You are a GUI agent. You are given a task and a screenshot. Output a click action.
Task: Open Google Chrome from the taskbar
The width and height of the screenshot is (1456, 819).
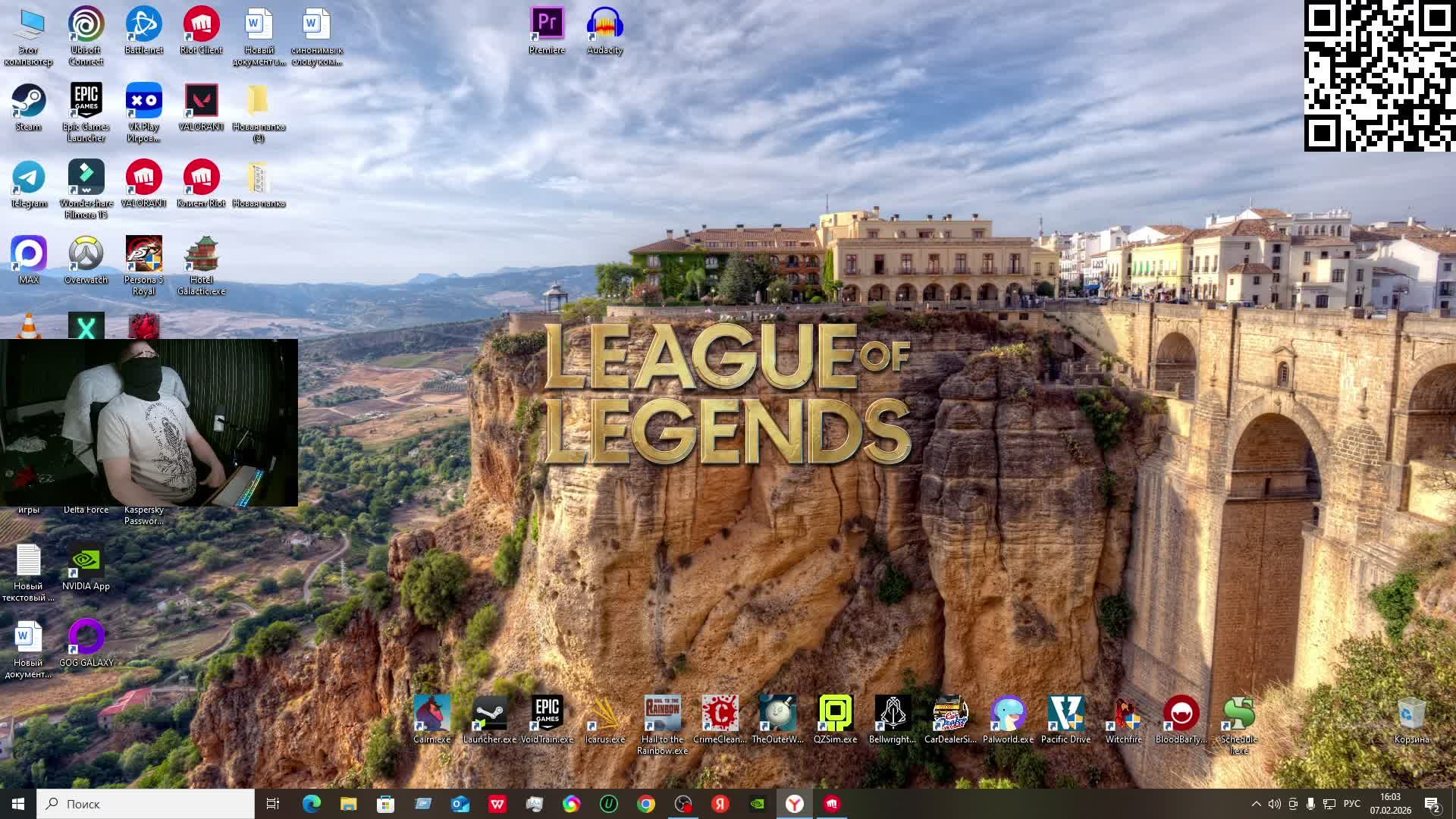pyautogui.click(x=646, y=804)
